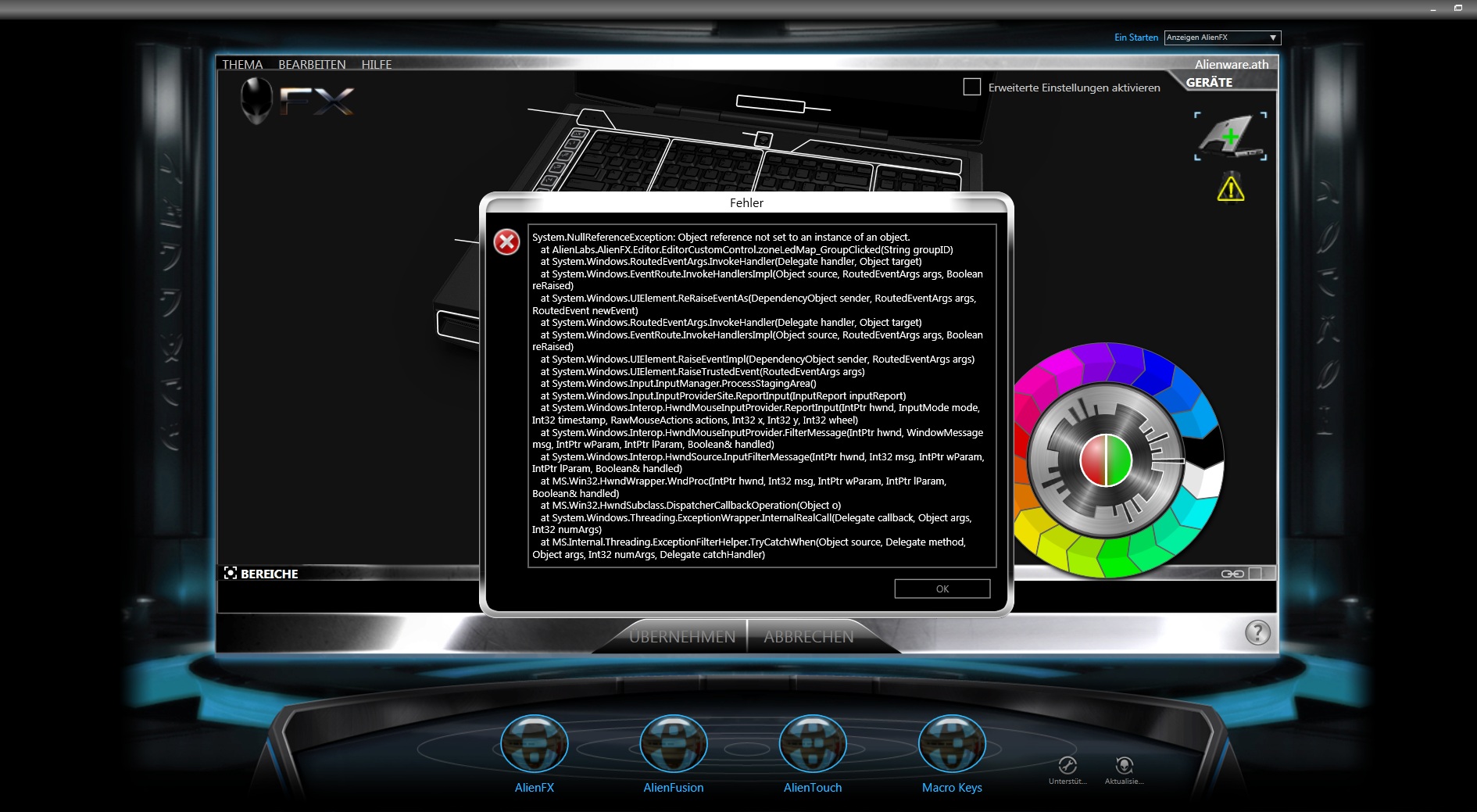Click the red half of the center color preview
Viewport: 1477px width, 812px height.
coord(1093,460)
